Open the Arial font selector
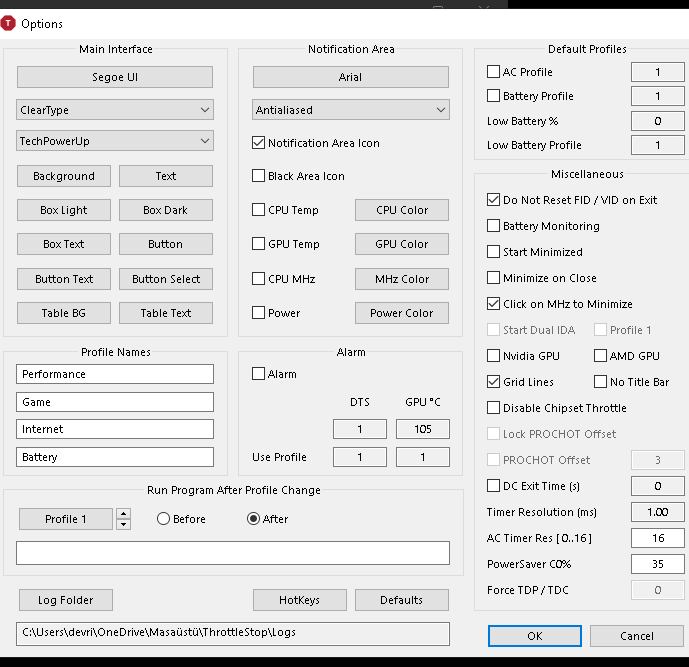 (351, 77)
